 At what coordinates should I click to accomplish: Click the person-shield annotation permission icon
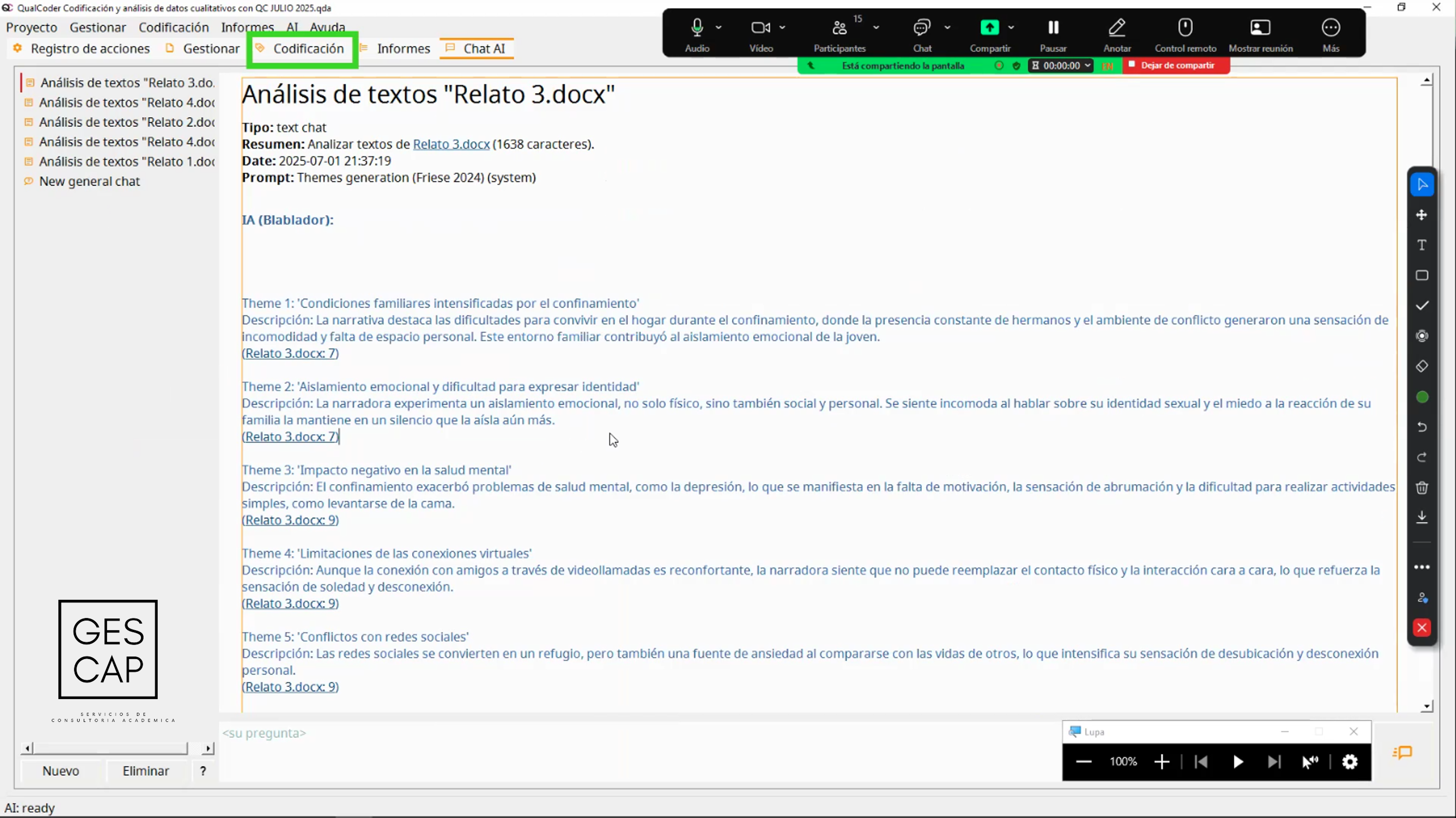click(1422, 598)
